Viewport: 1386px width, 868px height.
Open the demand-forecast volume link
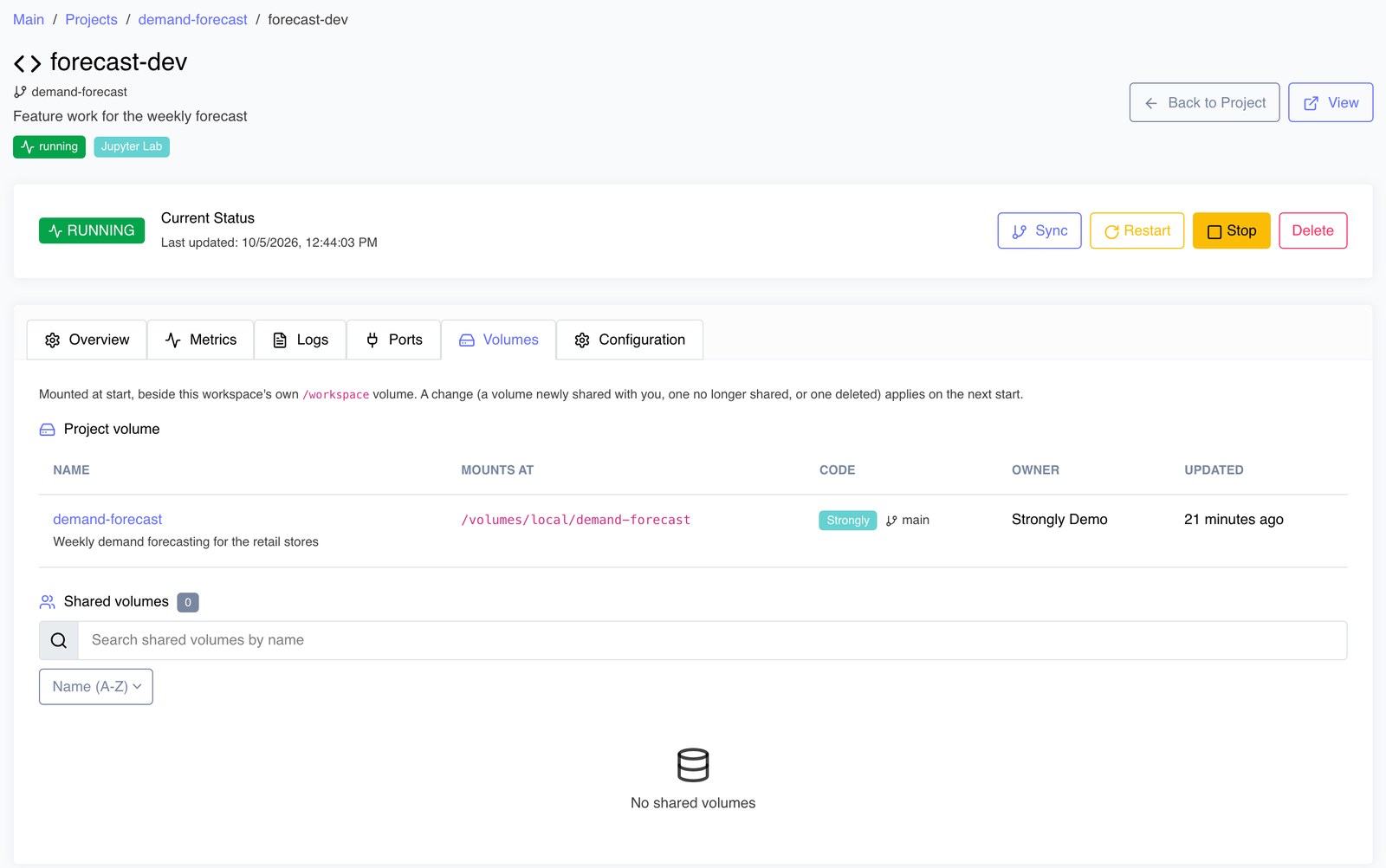(107, 519)
